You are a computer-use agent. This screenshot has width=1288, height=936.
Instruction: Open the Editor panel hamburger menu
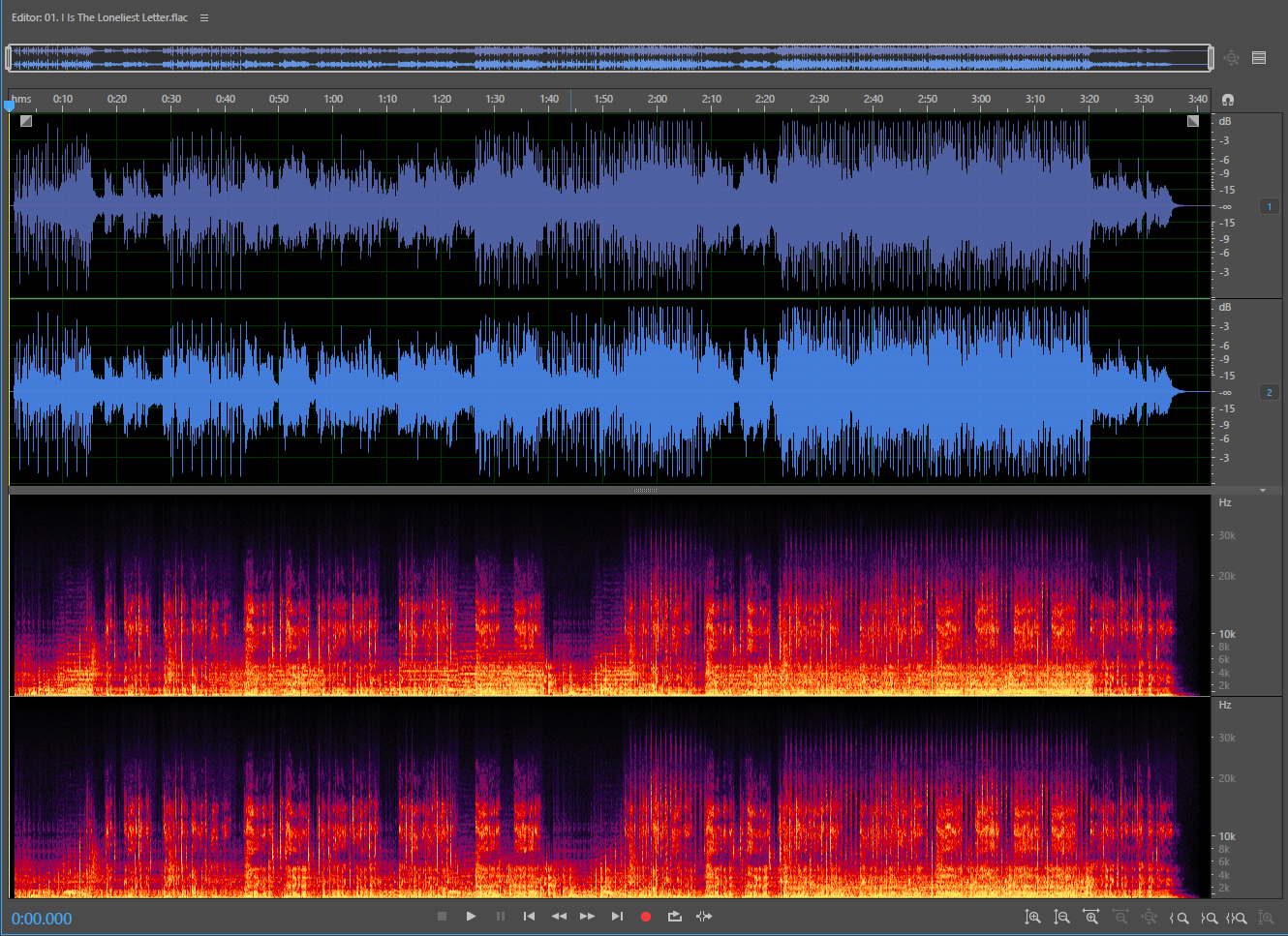tap(204, 17)
